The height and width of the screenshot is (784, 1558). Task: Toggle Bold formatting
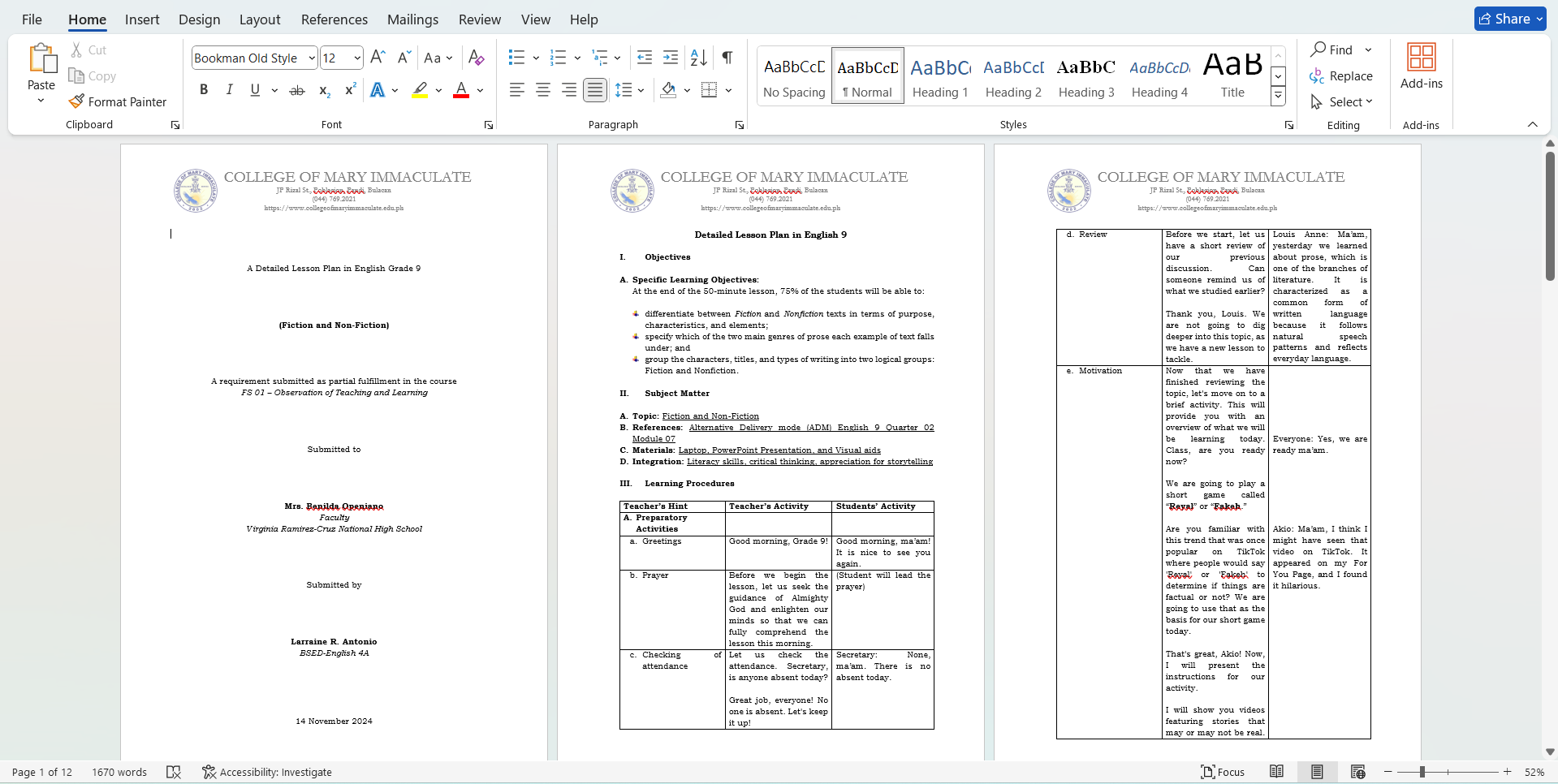pyautogui.click(x=204, y=90)
